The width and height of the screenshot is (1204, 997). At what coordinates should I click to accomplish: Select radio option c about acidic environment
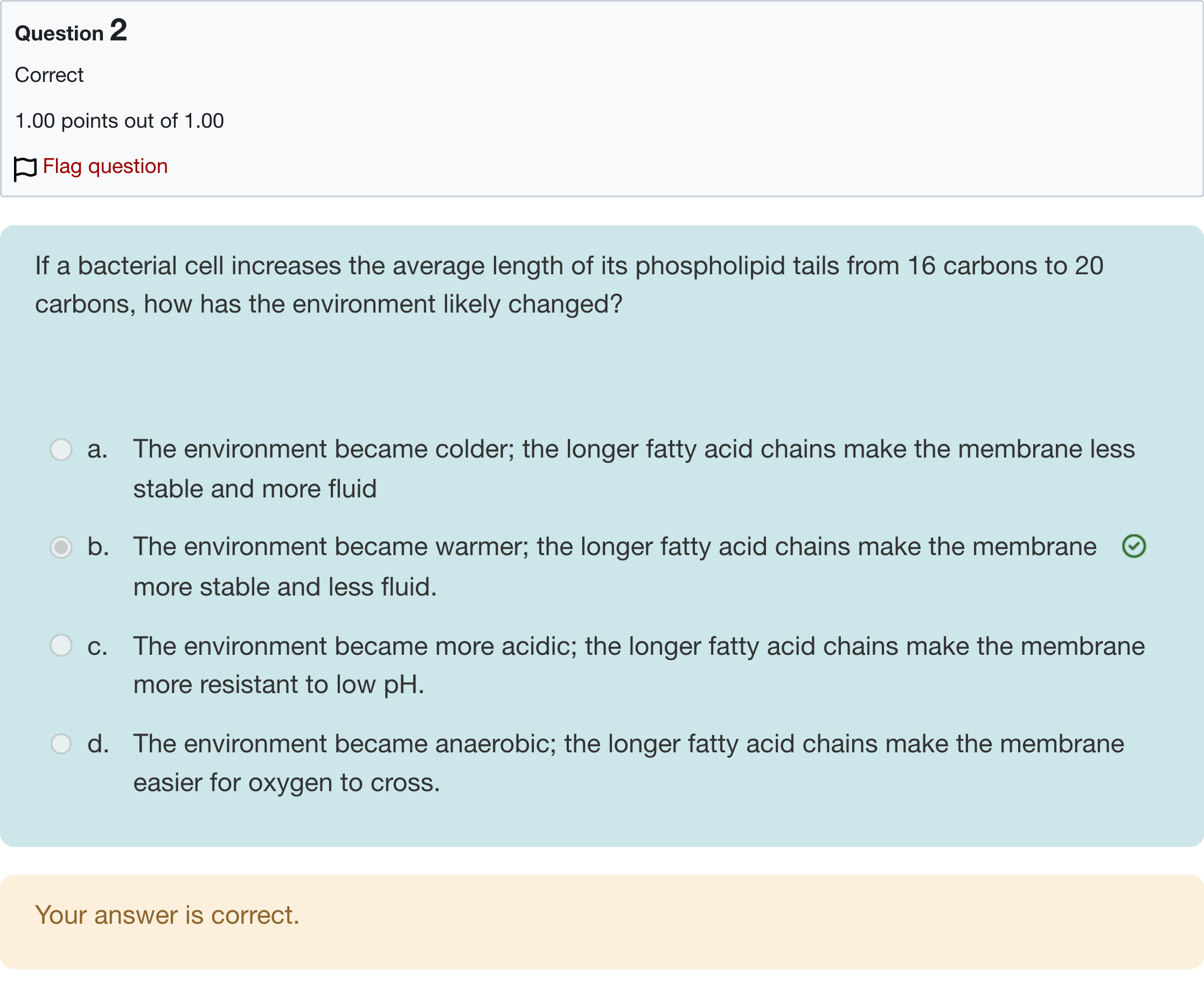(x=61, y=645)
